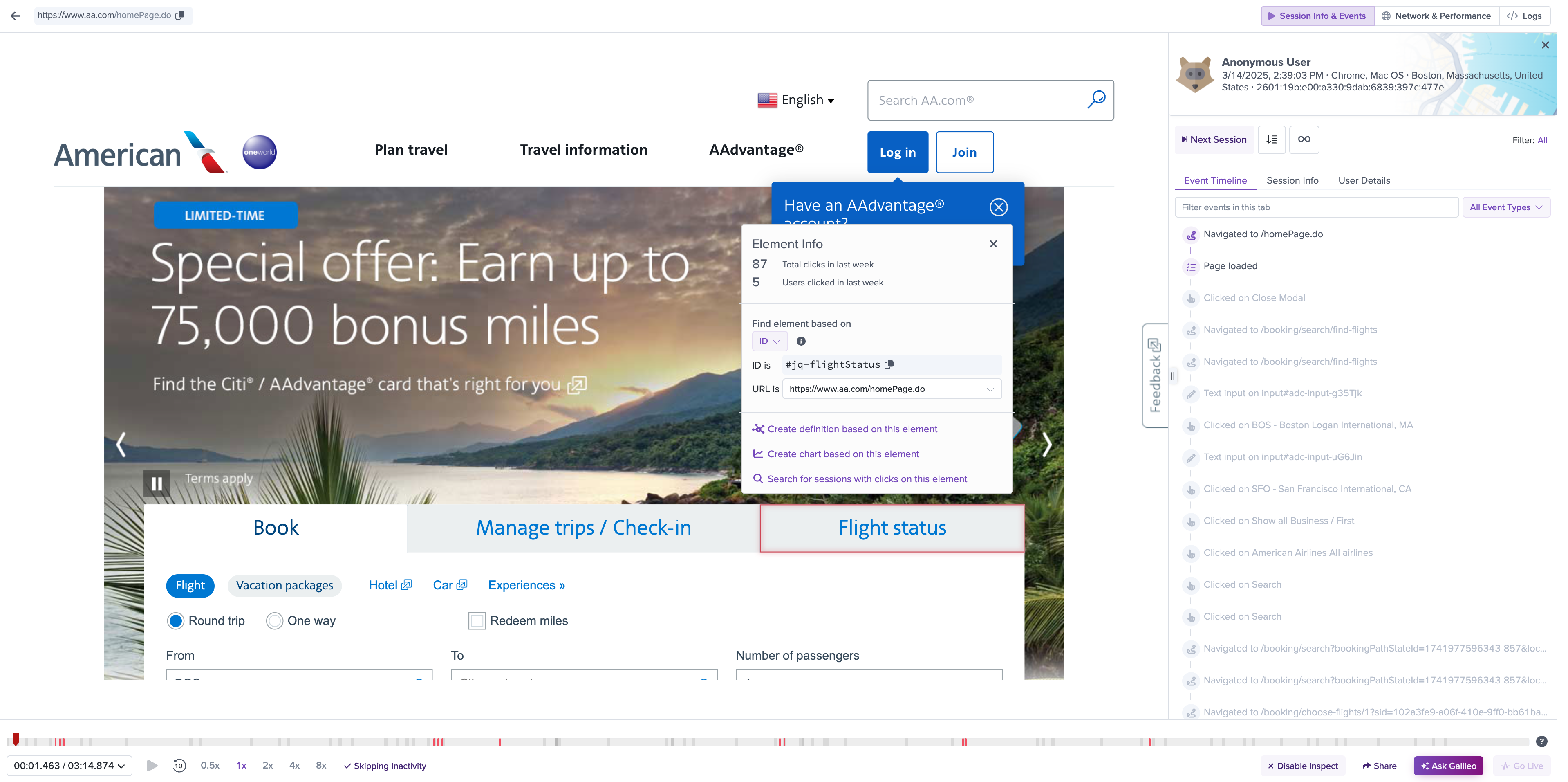The height and width of the screenshot is (782, 1568).
Task: Set playback speed to 4x
Action: 294,766
